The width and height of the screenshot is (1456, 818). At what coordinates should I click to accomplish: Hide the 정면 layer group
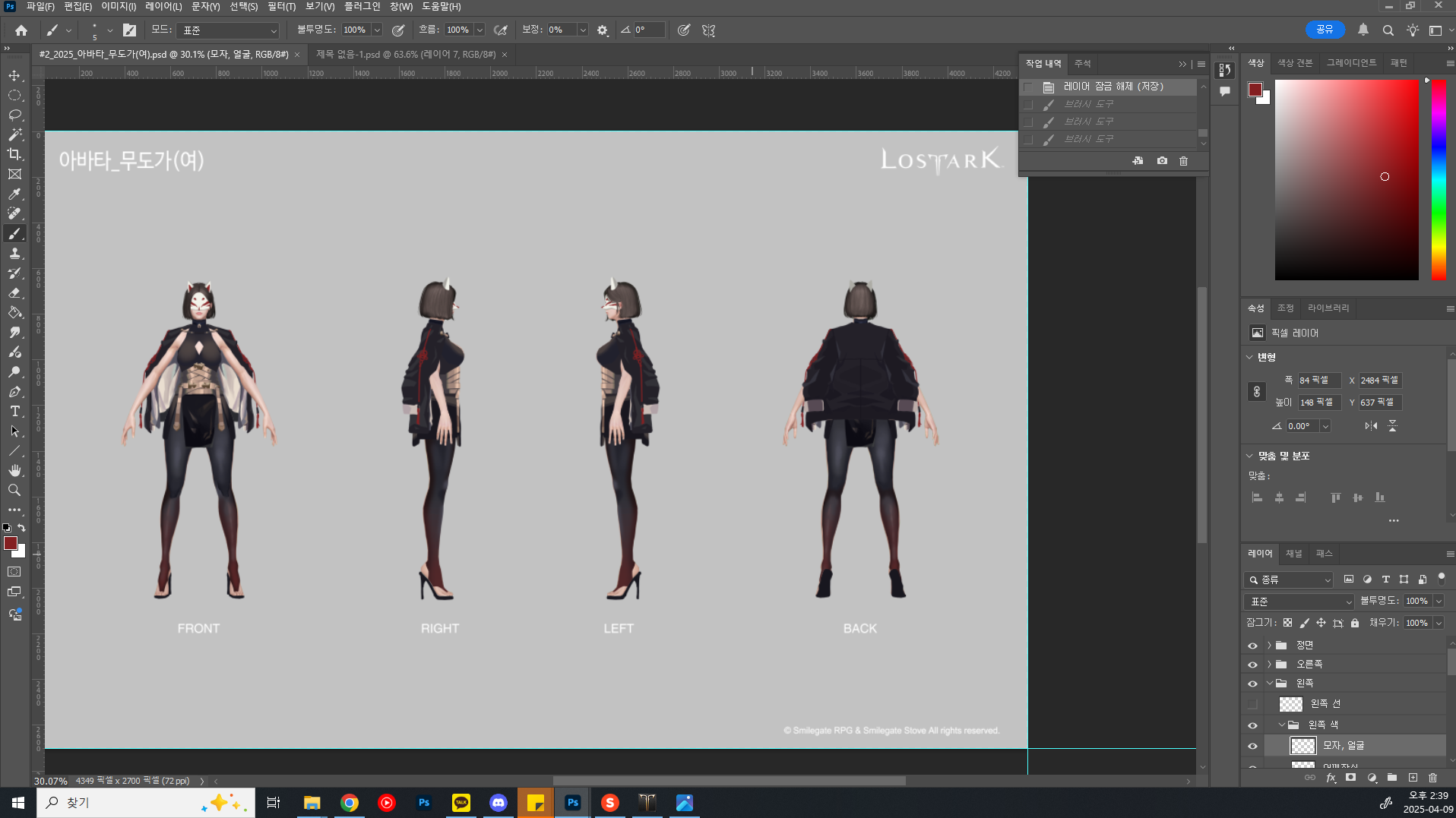tap(1252, 646)
